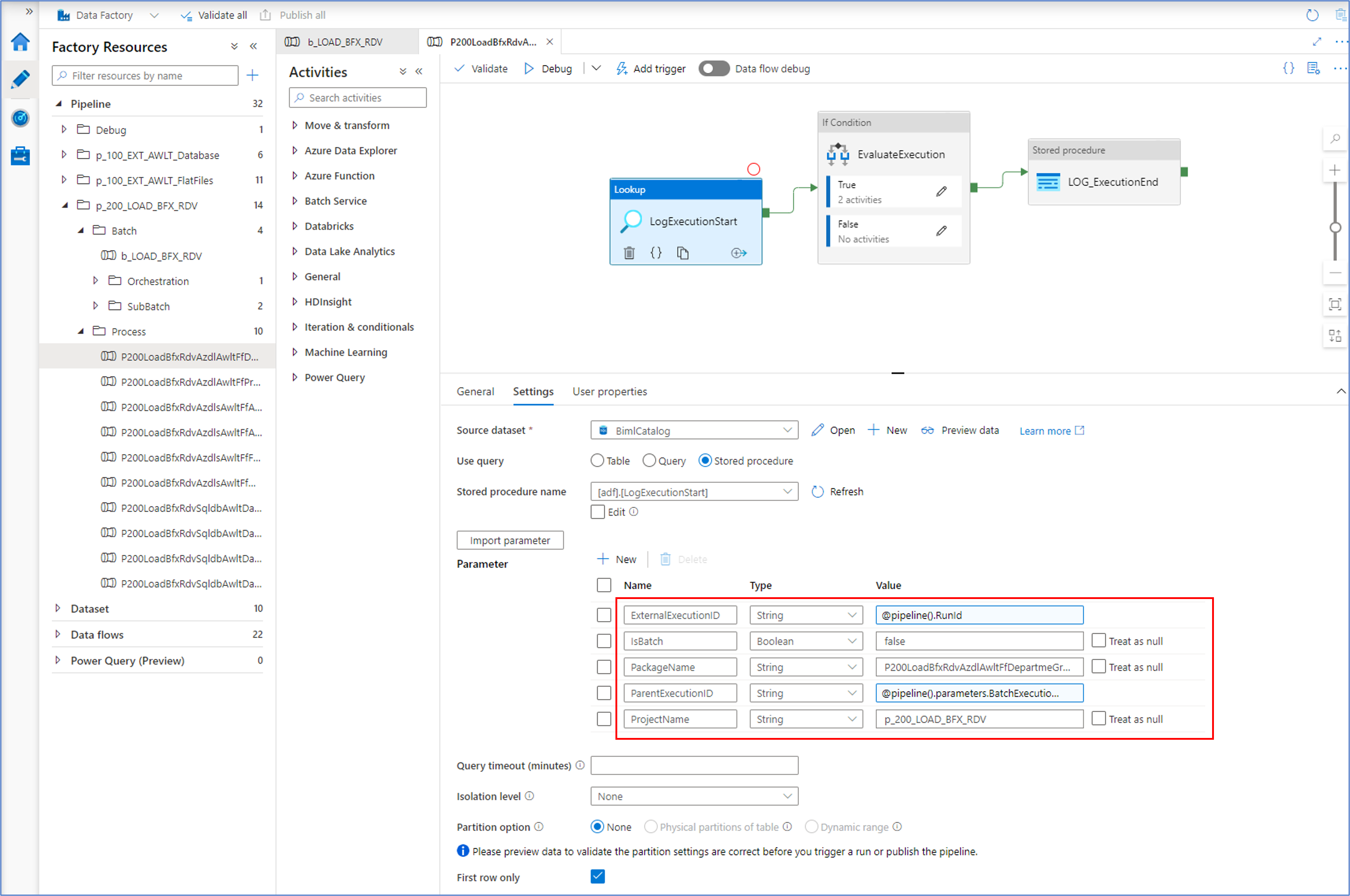Image resolution: width=1350 pixels, height=896 pixels.
Task: Expand the Move & transform activities group
Action: [295, 125]
